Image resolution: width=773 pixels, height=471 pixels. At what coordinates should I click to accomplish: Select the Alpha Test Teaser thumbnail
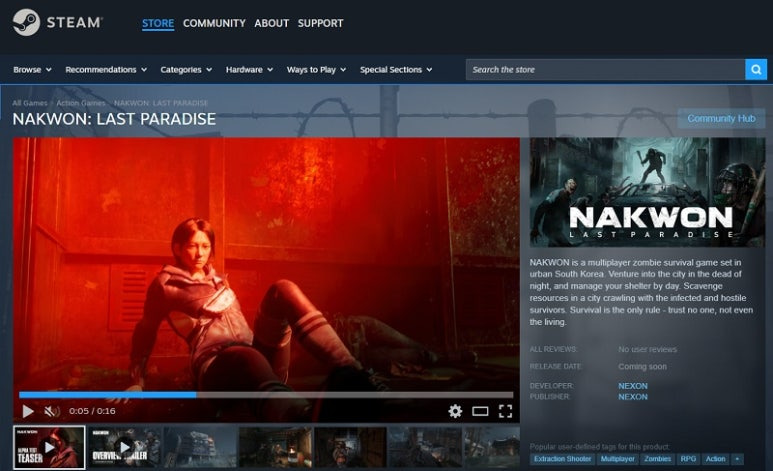[x=49, y=447]
